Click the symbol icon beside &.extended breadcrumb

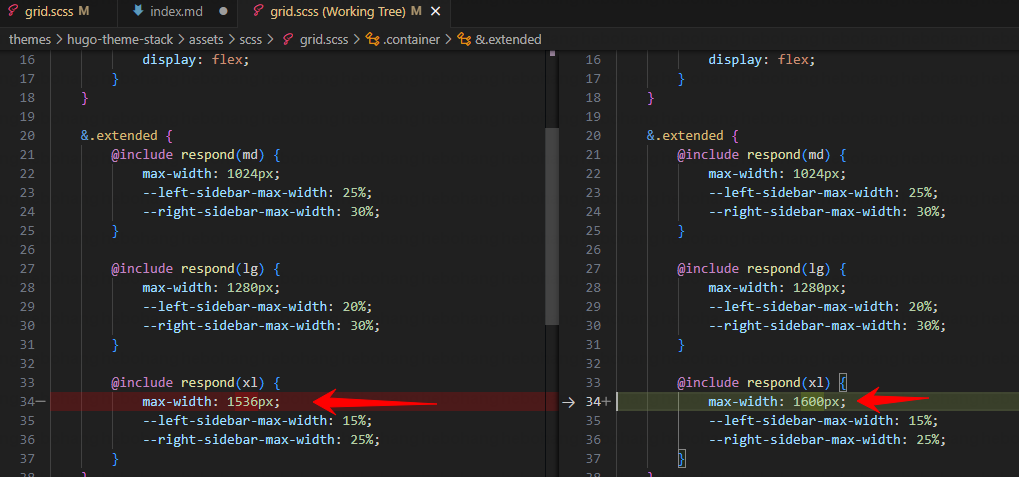[464, 40]
